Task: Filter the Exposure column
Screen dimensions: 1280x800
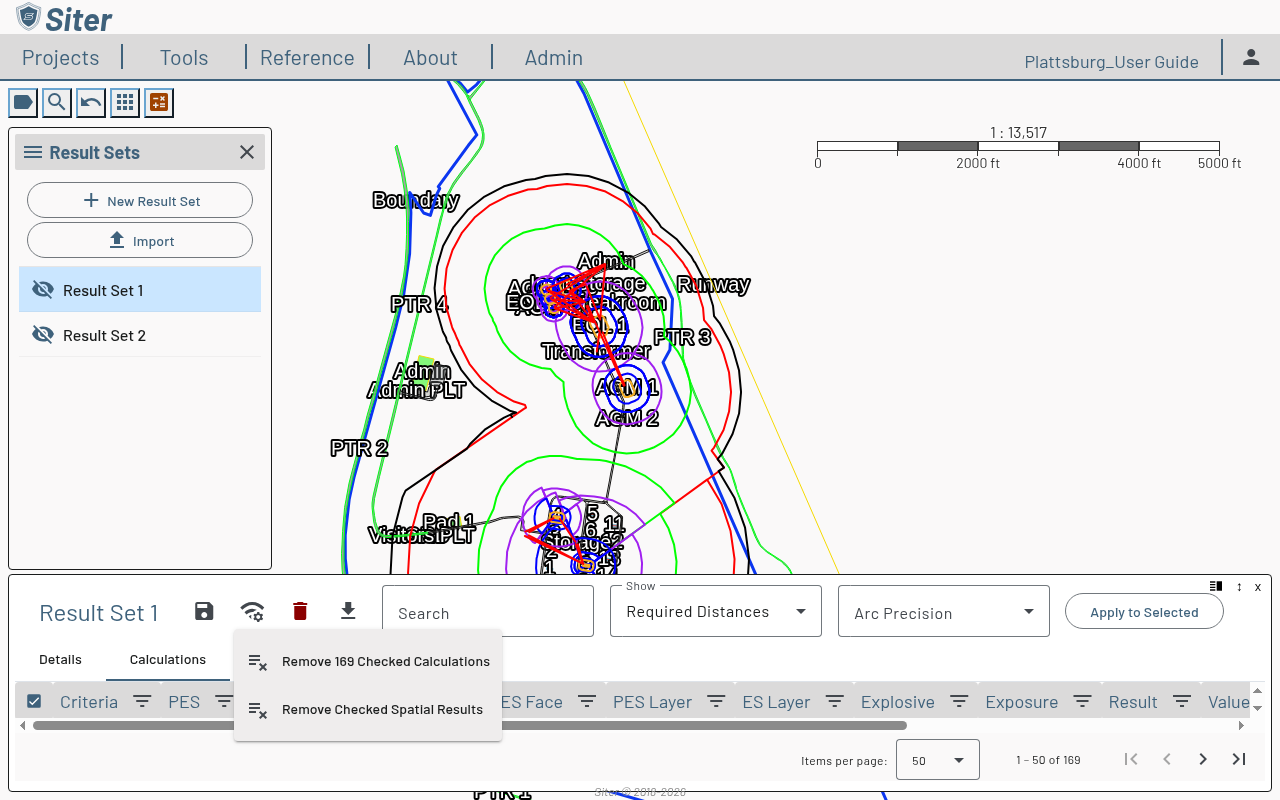Action: (x=1082, y=702)
